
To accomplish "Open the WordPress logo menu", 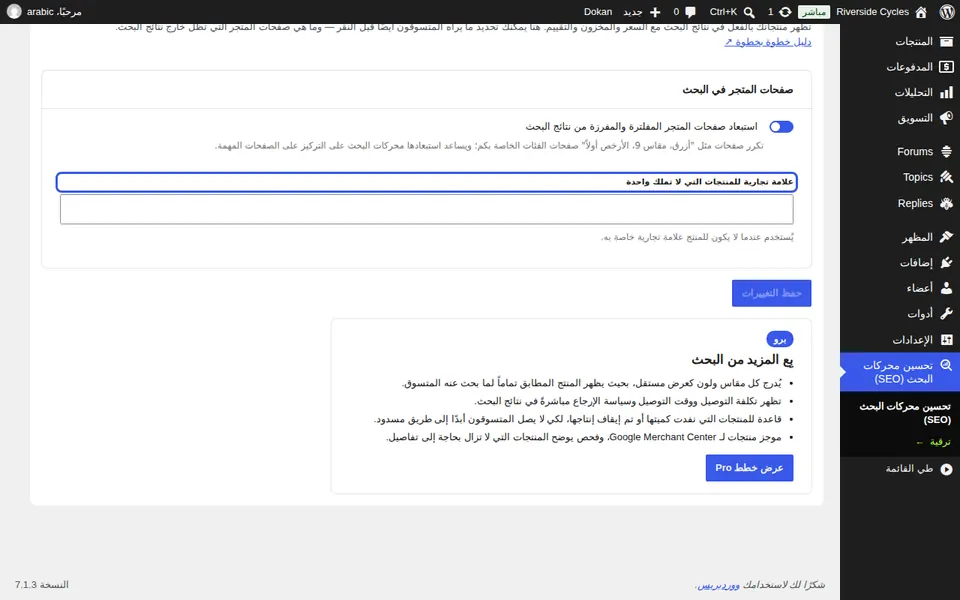I will point(947,12).
